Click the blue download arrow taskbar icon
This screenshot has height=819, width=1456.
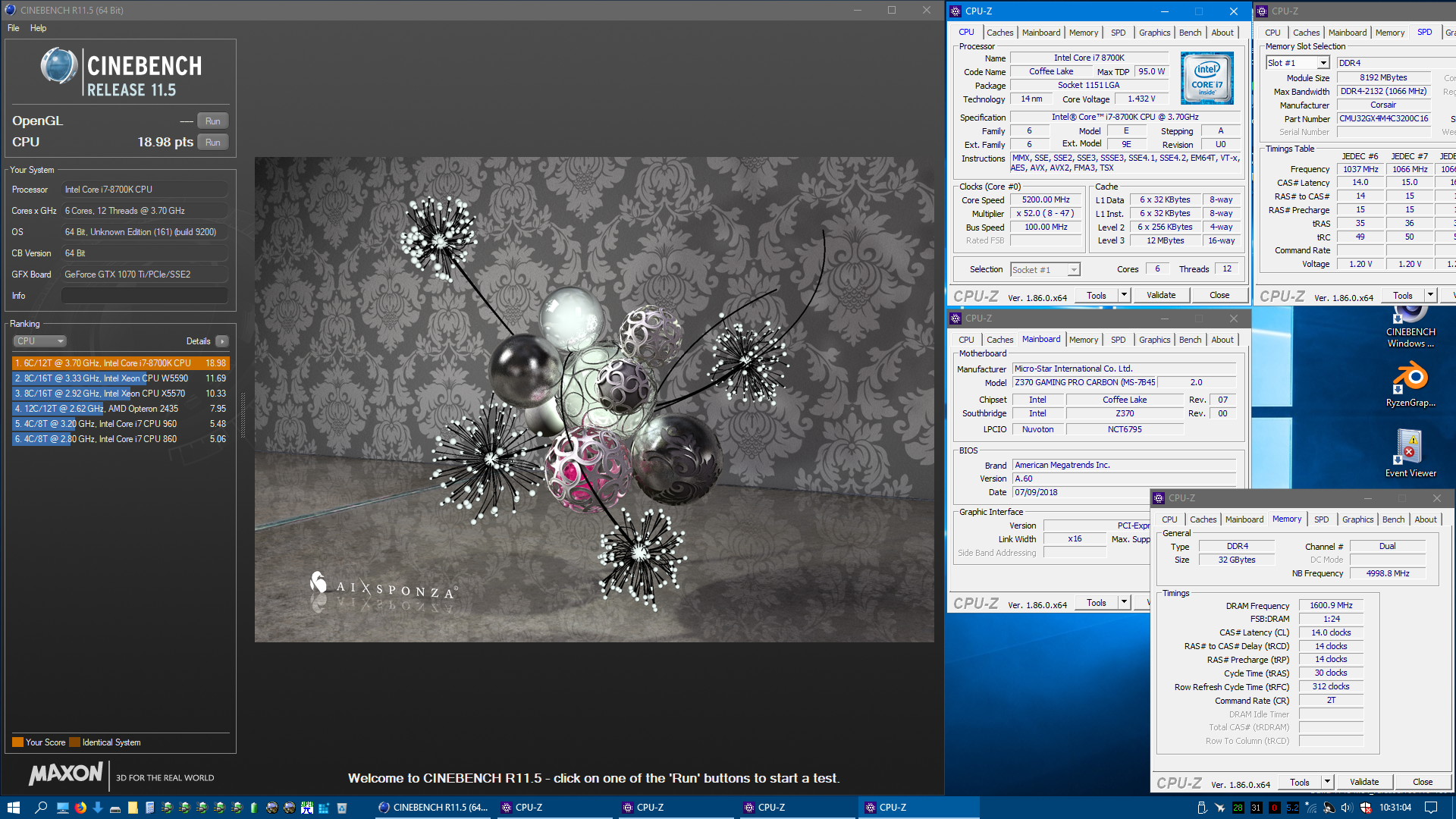tap(98, 808)
